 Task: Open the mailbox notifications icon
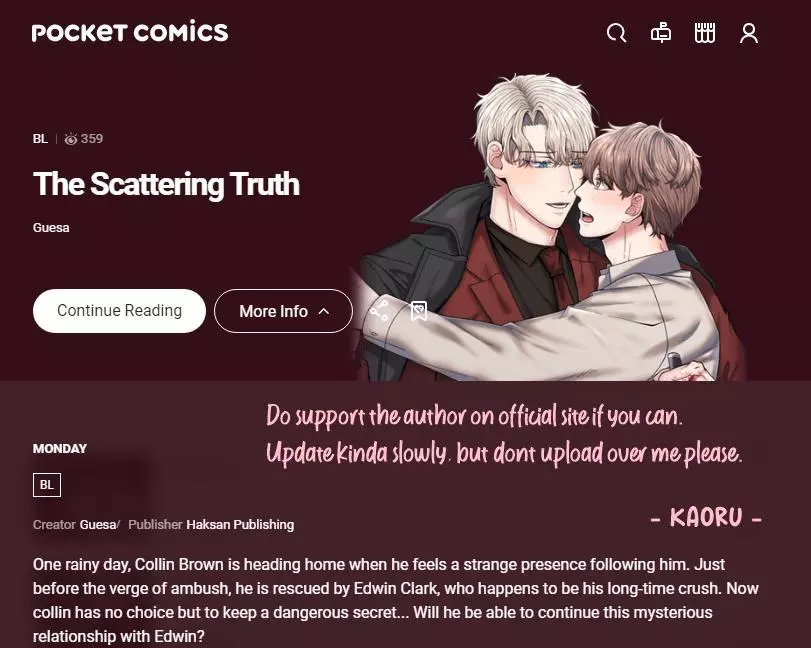click(660, 33)
